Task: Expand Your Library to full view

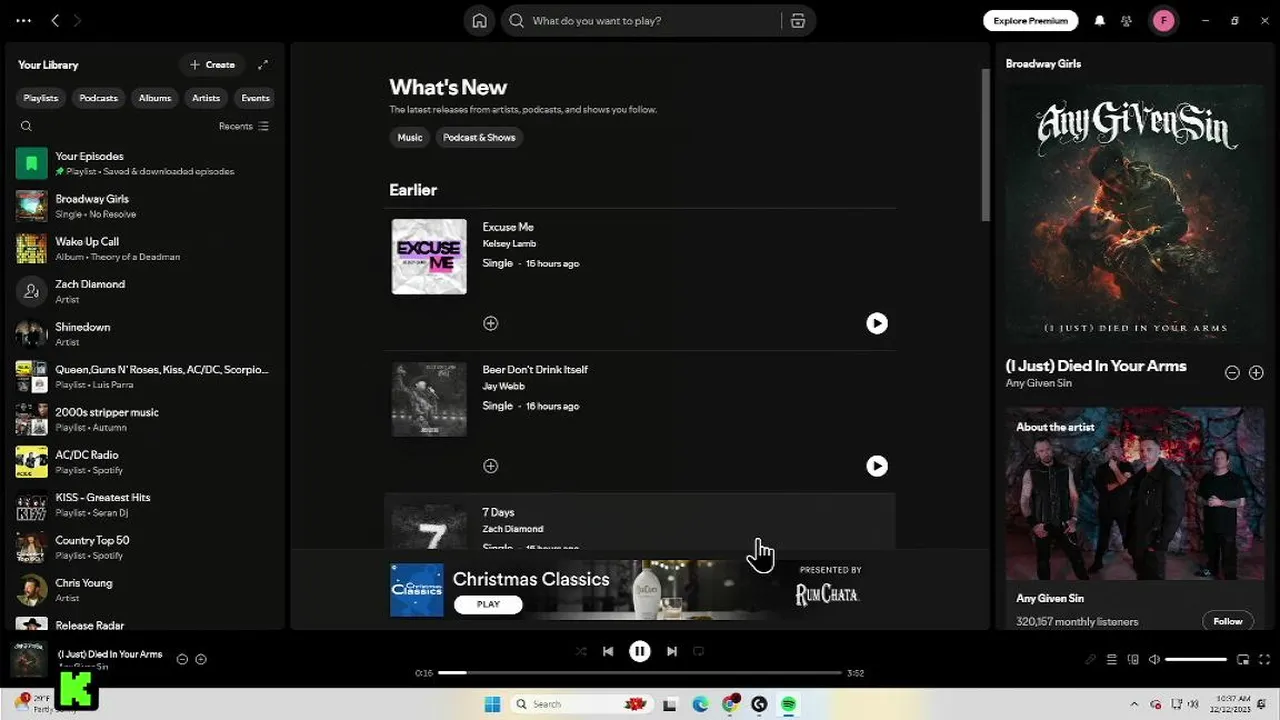Action: tap(263, 65)
